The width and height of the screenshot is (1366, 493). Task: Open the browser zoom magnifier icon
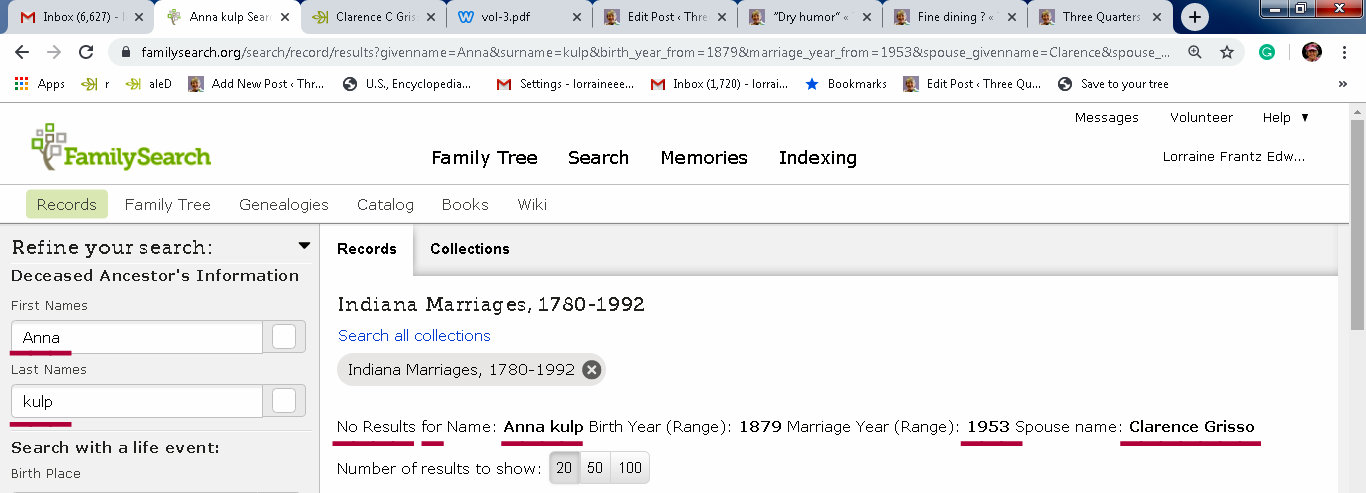(1194, 52)
